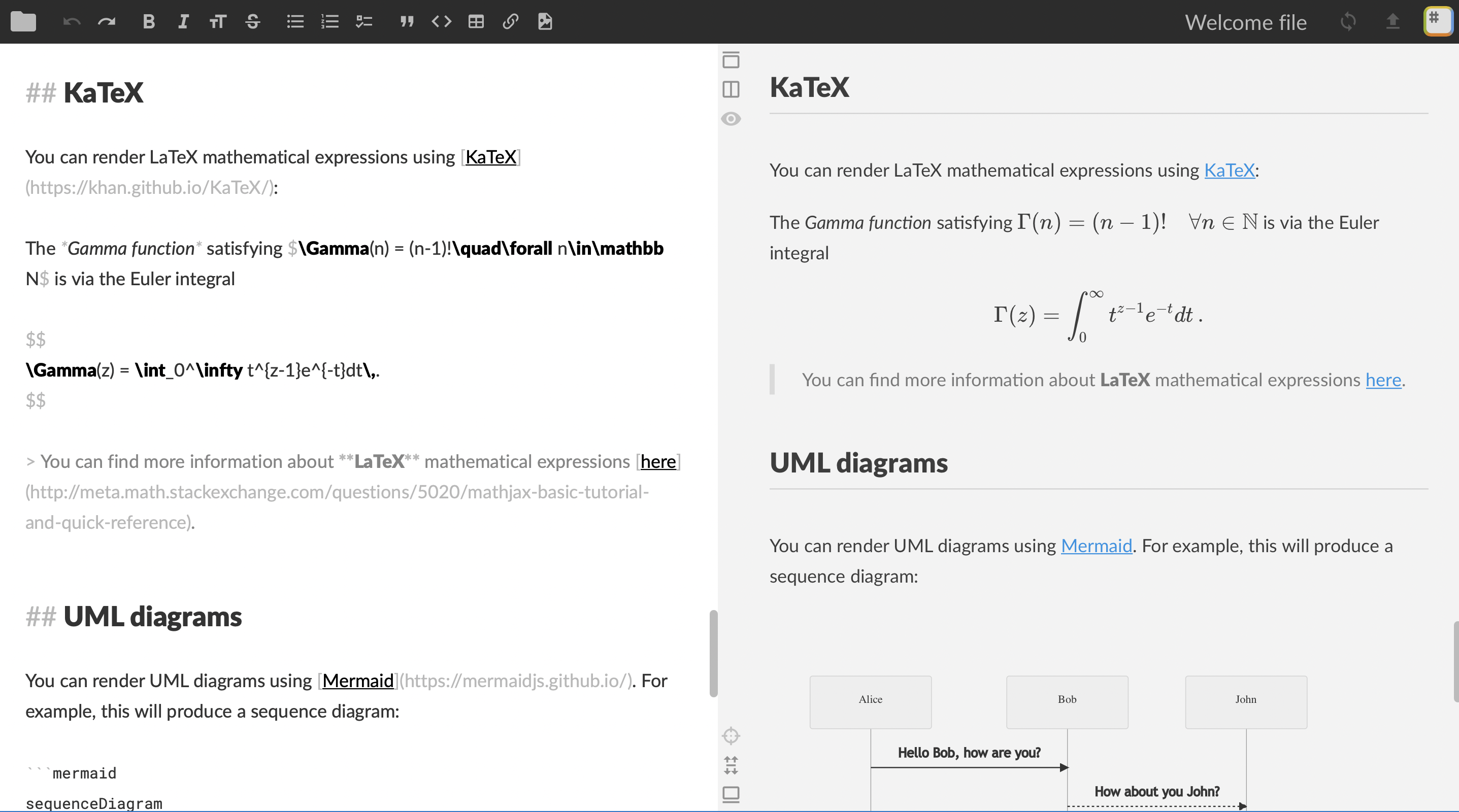
Task: Click the [Mermaid] link text in editor
Action: pyautogui.click(x=358, y=681)
